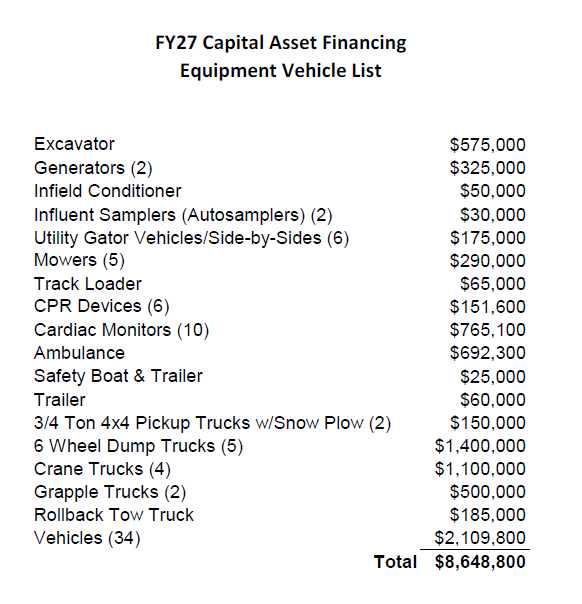The image size is (582, 604).
Task: Click the Generators (2) entry
Action: point(93,168)
